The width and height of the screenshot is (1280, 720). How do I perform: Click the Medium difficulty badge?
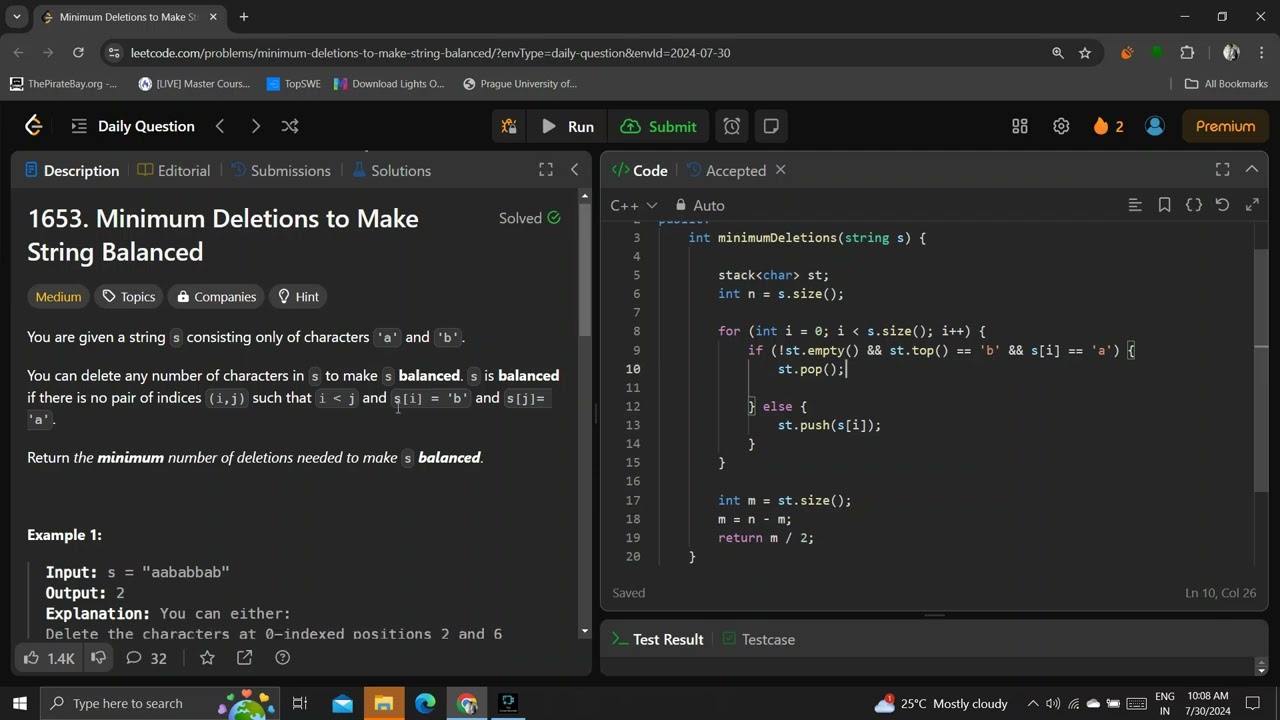pyautogui.click(x=58, y=297)
